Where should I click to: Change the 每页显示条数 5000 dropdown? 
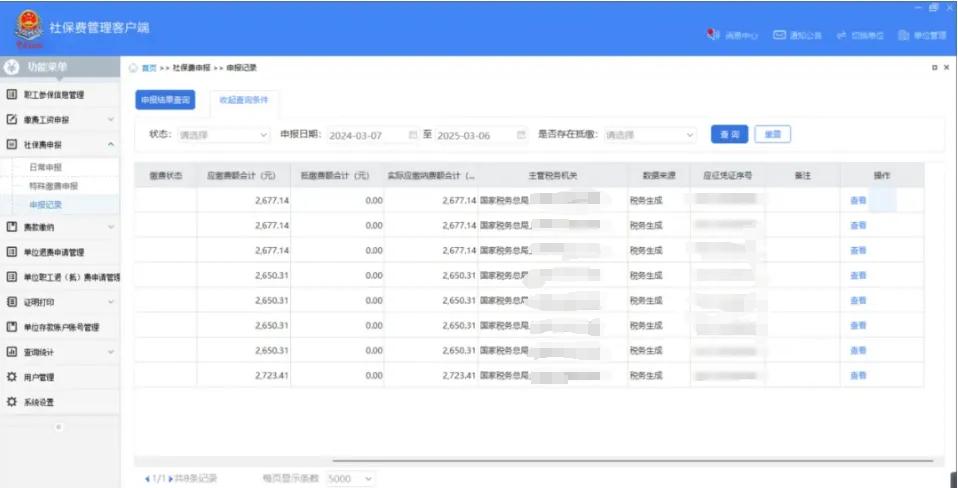point(349,479)
